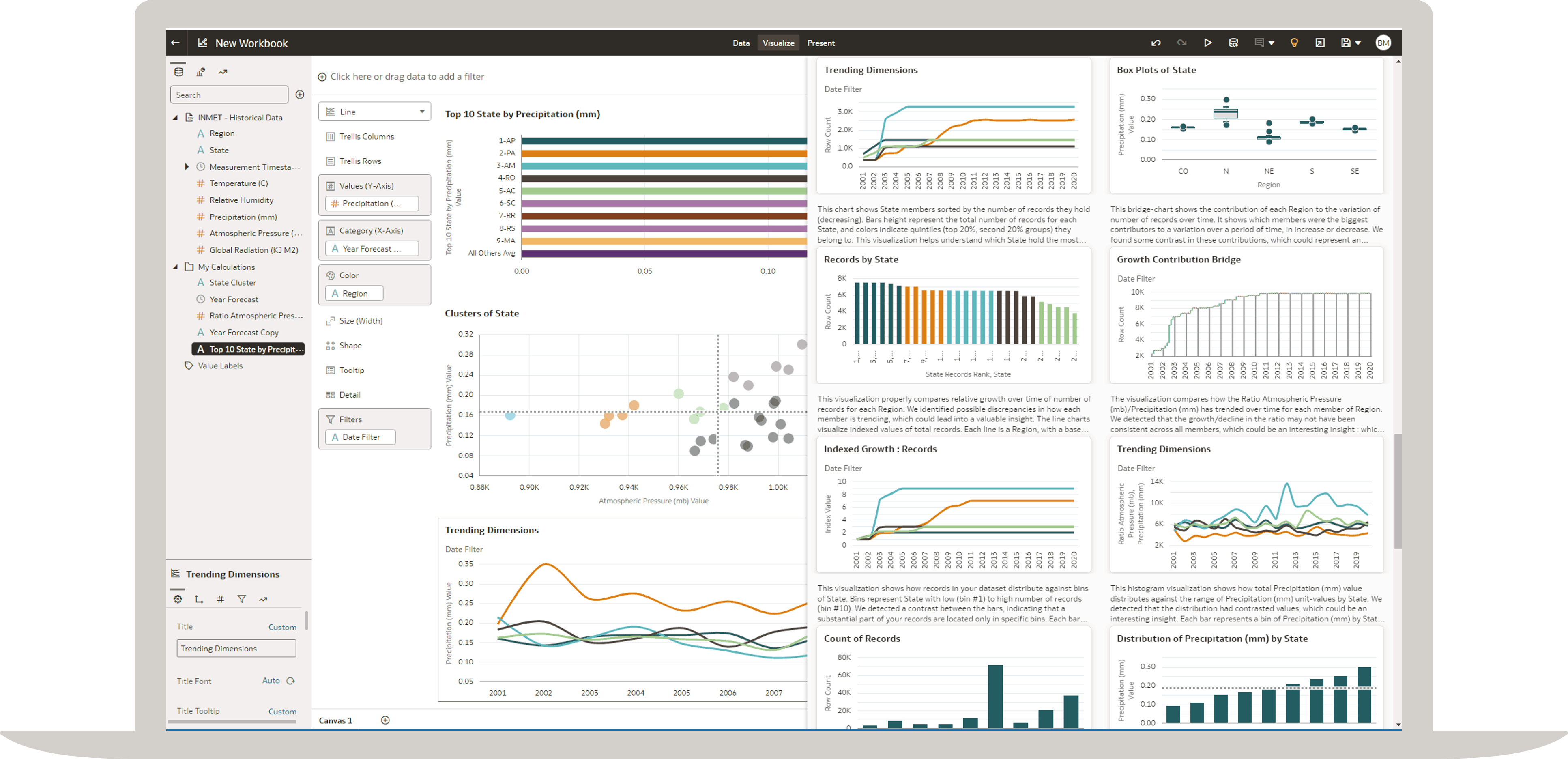
Task: Expand the Measurement Timestamp field
Action: 187,166
